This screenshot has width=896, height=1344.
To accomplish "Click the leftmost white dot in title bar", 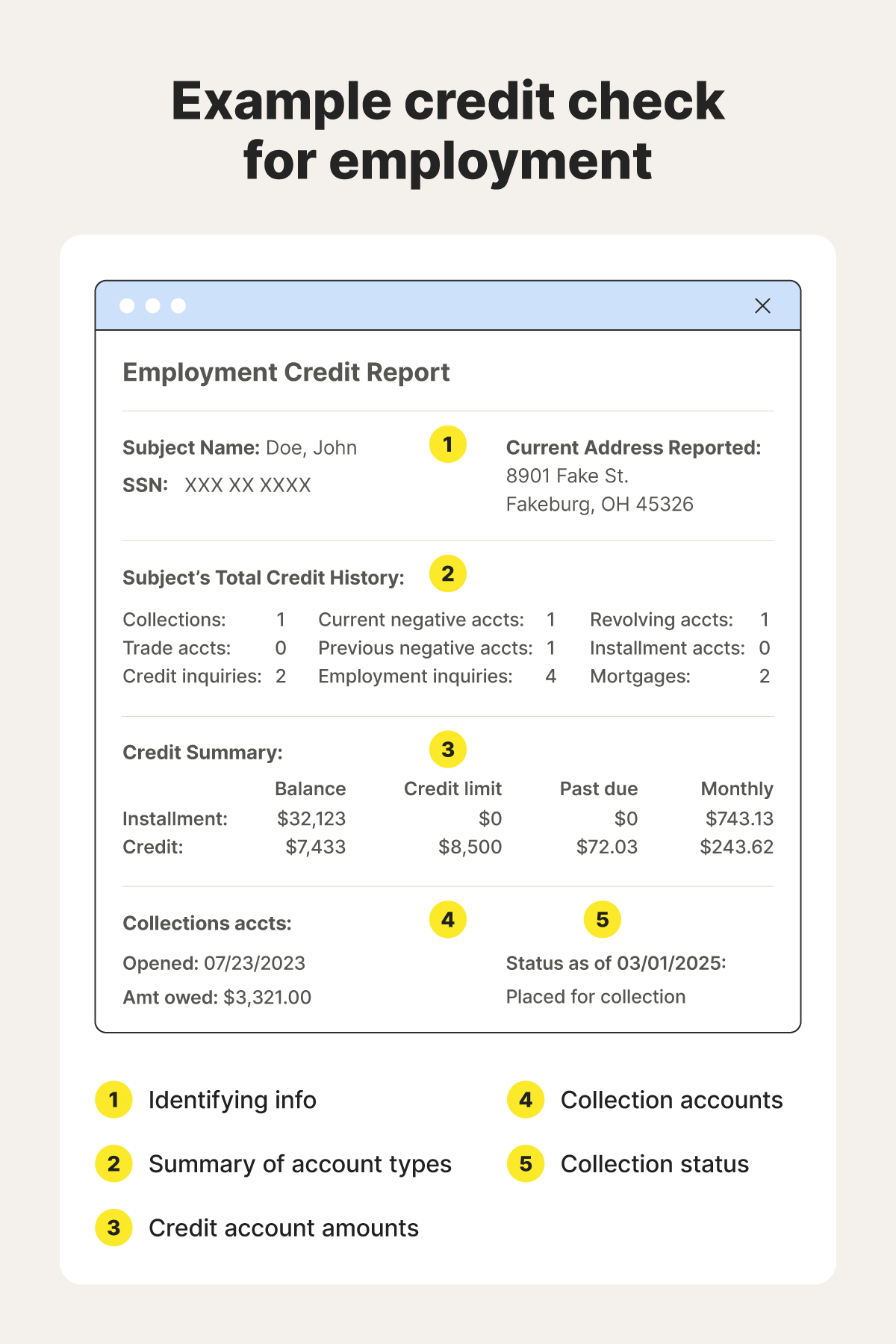I will click(128, 306).
